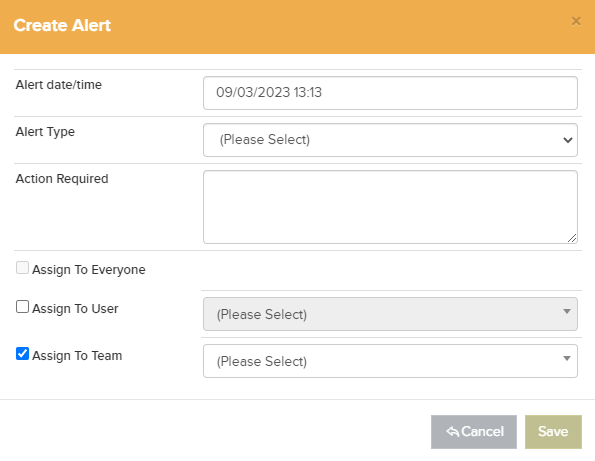Click the Create Alert header title

(x=62, y=25)
